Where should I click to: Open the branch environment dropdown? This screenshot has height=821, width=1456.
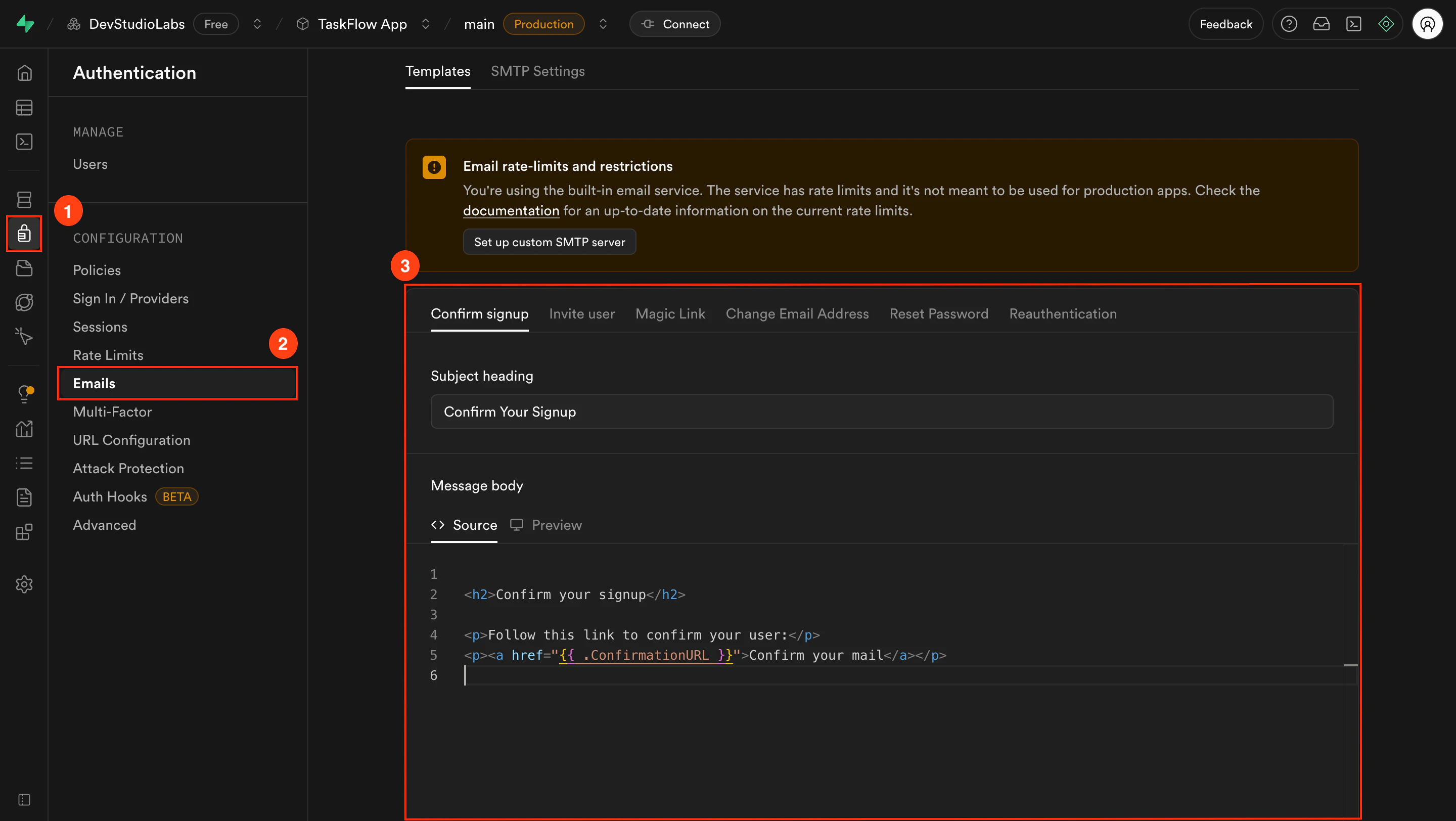pos(603,24)
